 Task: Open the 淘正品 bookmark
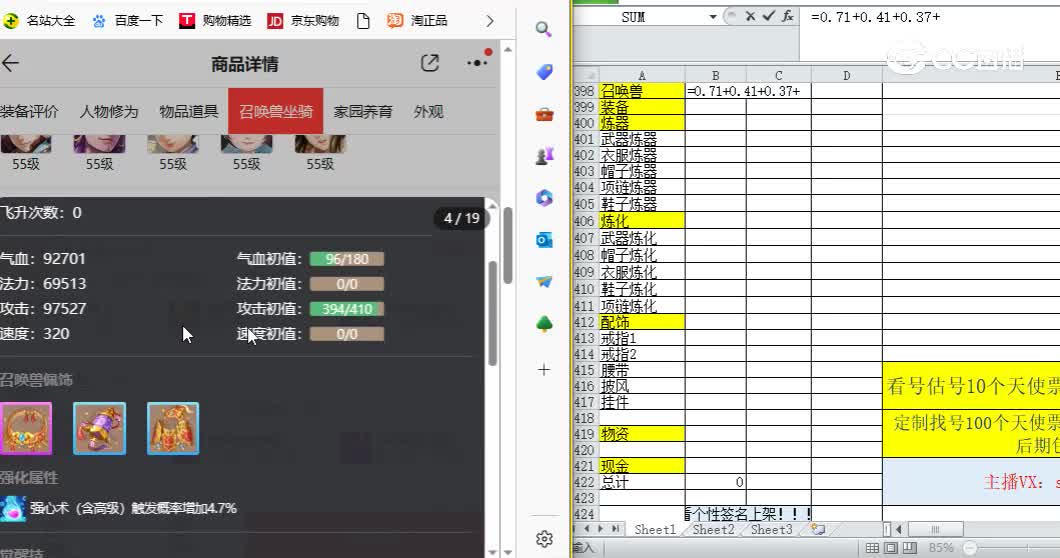(x=417, y=21)
